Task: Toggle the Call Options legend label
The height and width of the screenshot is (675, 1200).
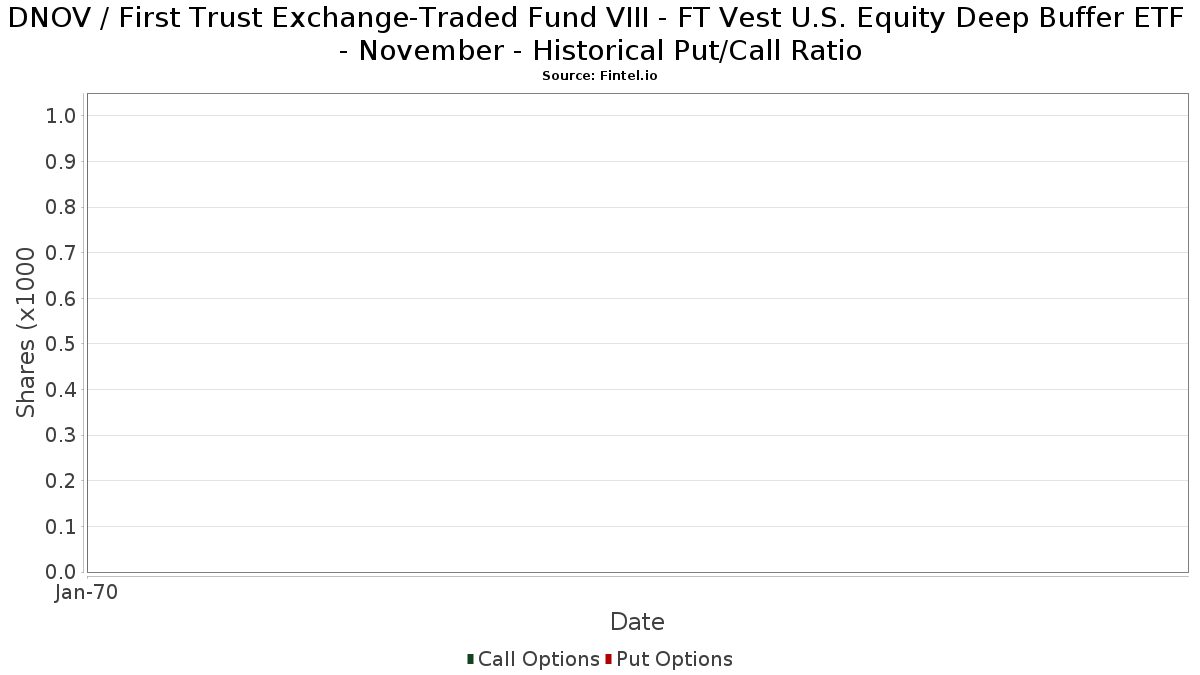Action: (x=538, y=659)
